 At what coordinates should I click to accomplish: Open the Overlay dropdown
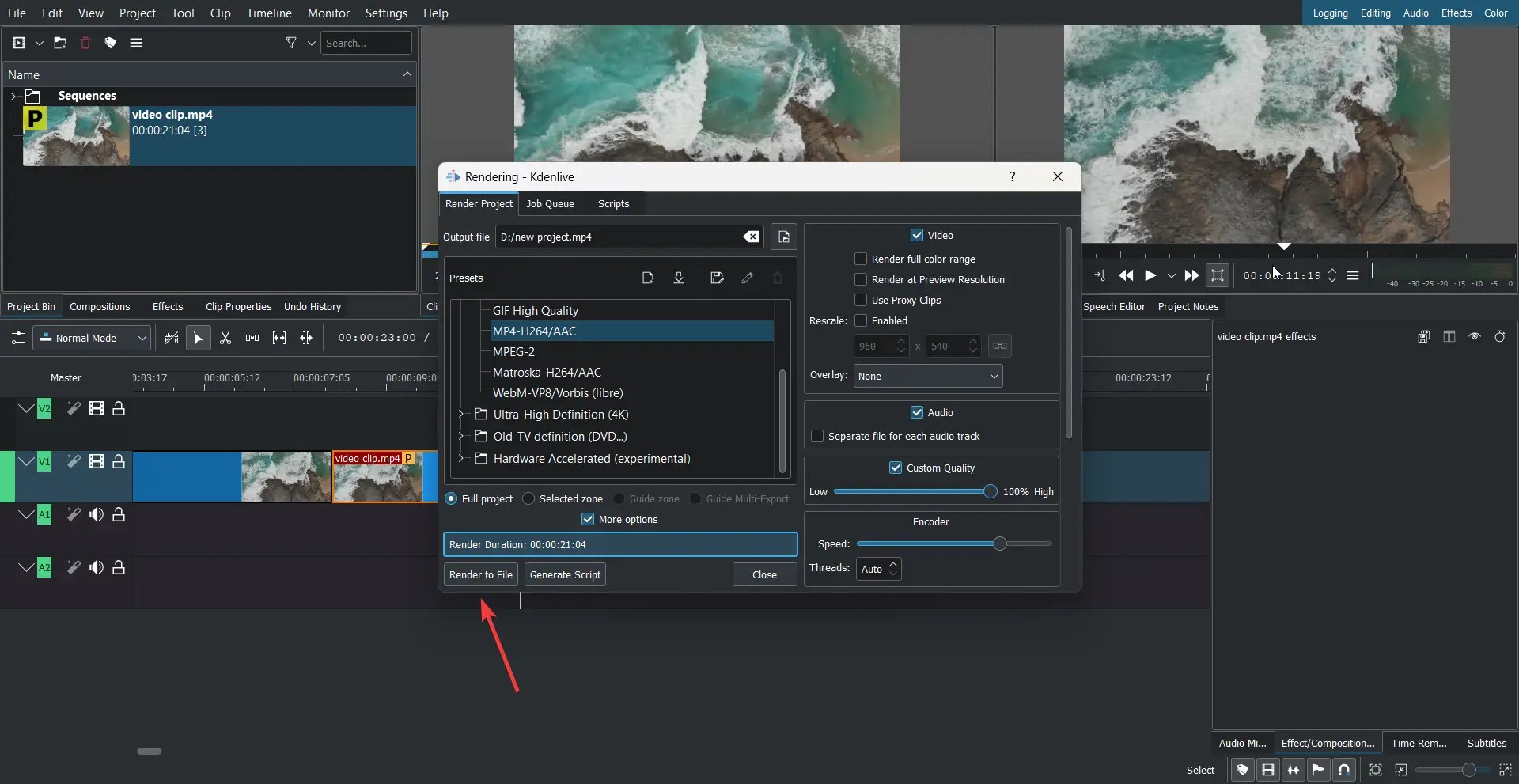click(928, 376)
